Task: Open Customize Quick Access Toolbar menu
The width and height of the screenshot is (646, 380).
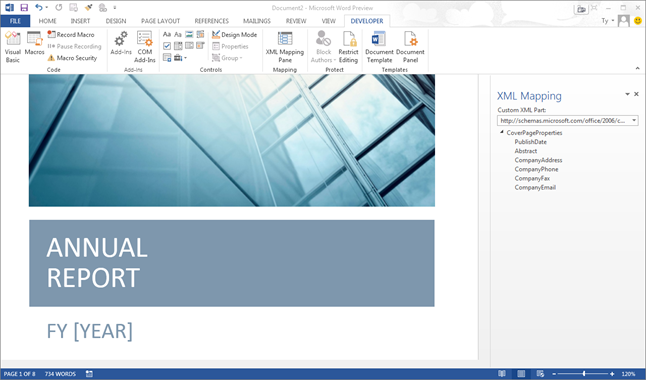Action: coord(115,7)
